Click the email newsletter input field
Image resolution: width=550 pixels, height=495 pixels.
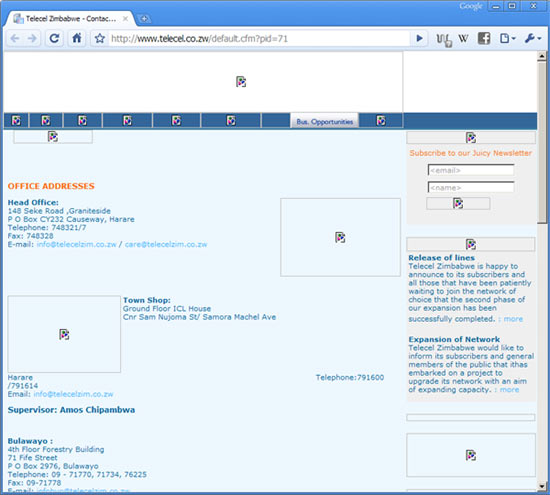(x=471, y=170)
